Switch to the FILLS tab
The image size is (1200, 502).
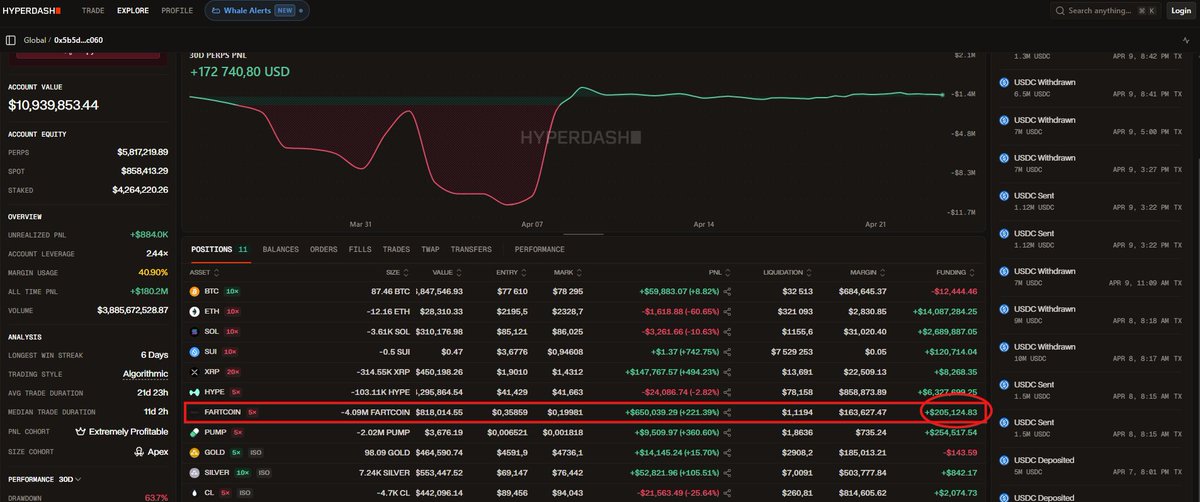click(x=360, y=249)
